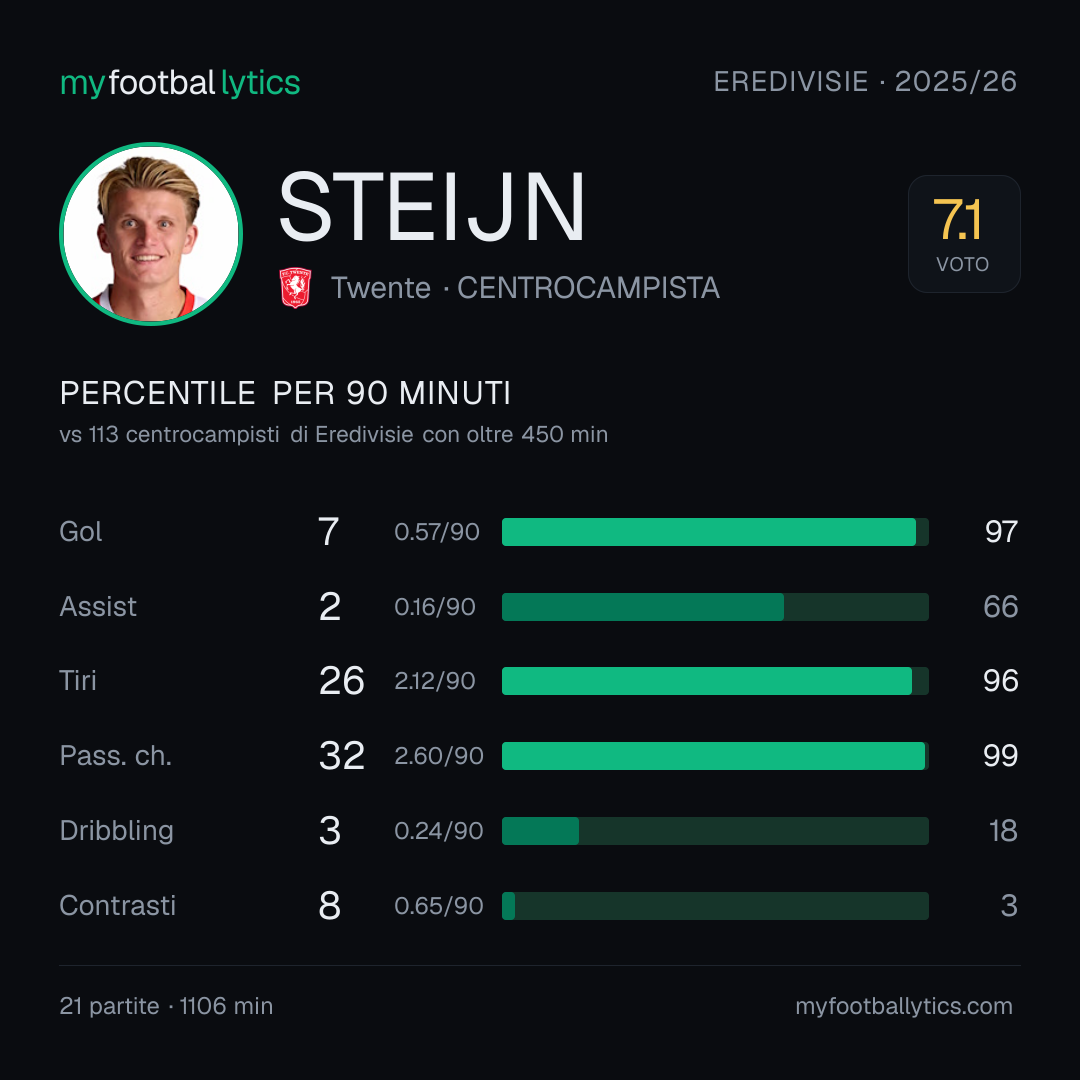Viewport: 1080px width, 1080px height.
Task: Click the Gol percentile bar
Action: (715, 532)
